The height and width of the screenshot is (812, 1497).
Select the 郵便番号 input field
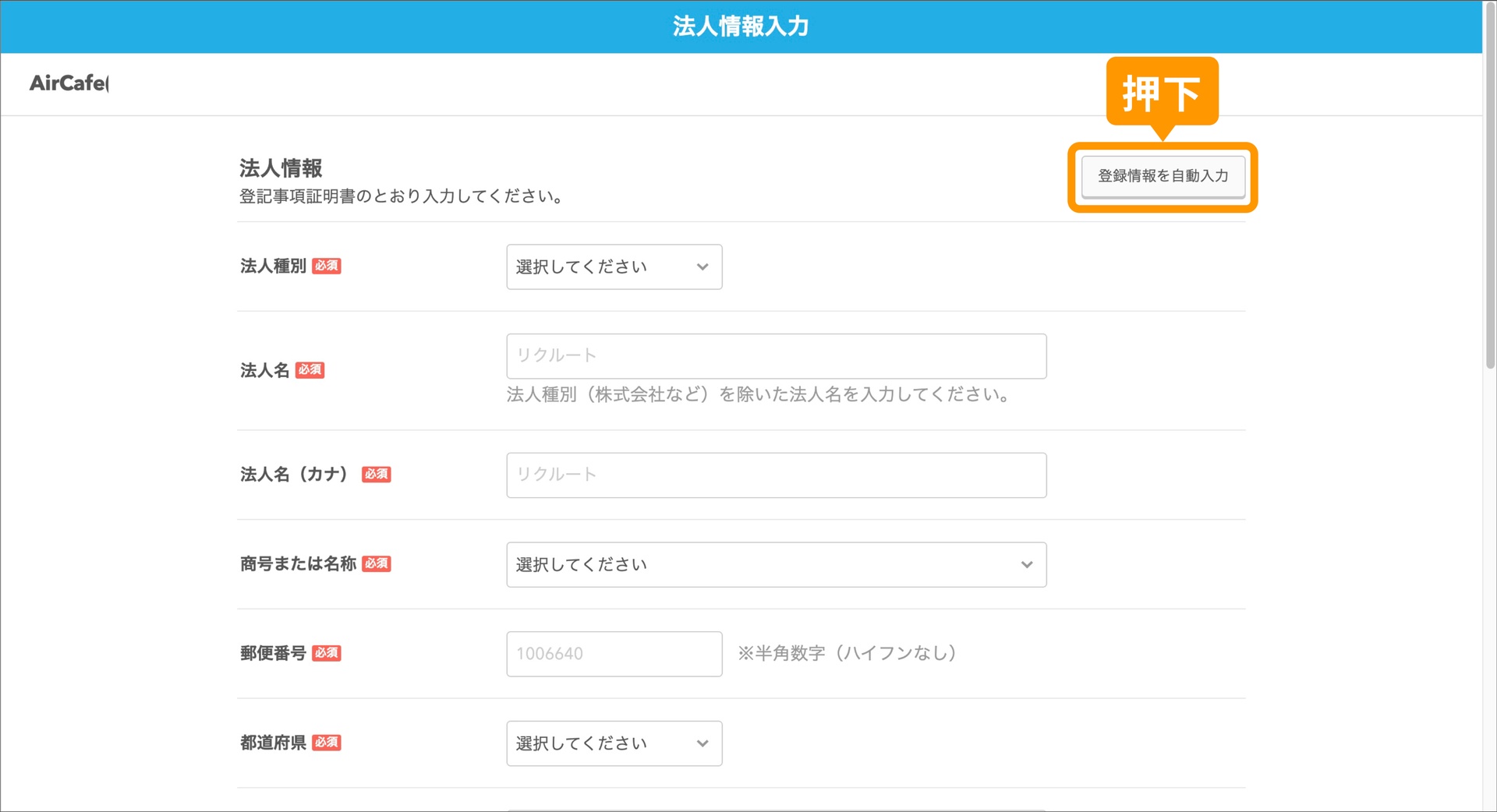click(x=614, y=654)
